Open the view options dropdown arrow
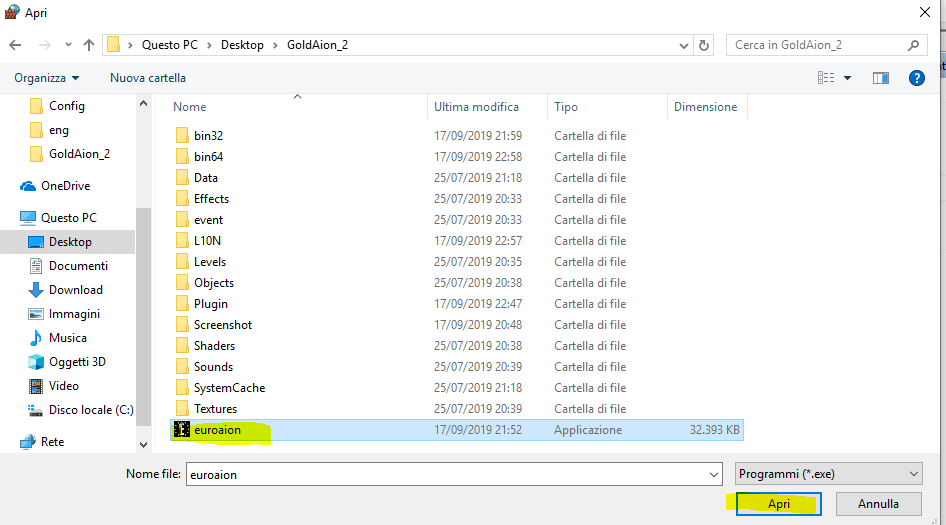946x525 pixels. 848,78
